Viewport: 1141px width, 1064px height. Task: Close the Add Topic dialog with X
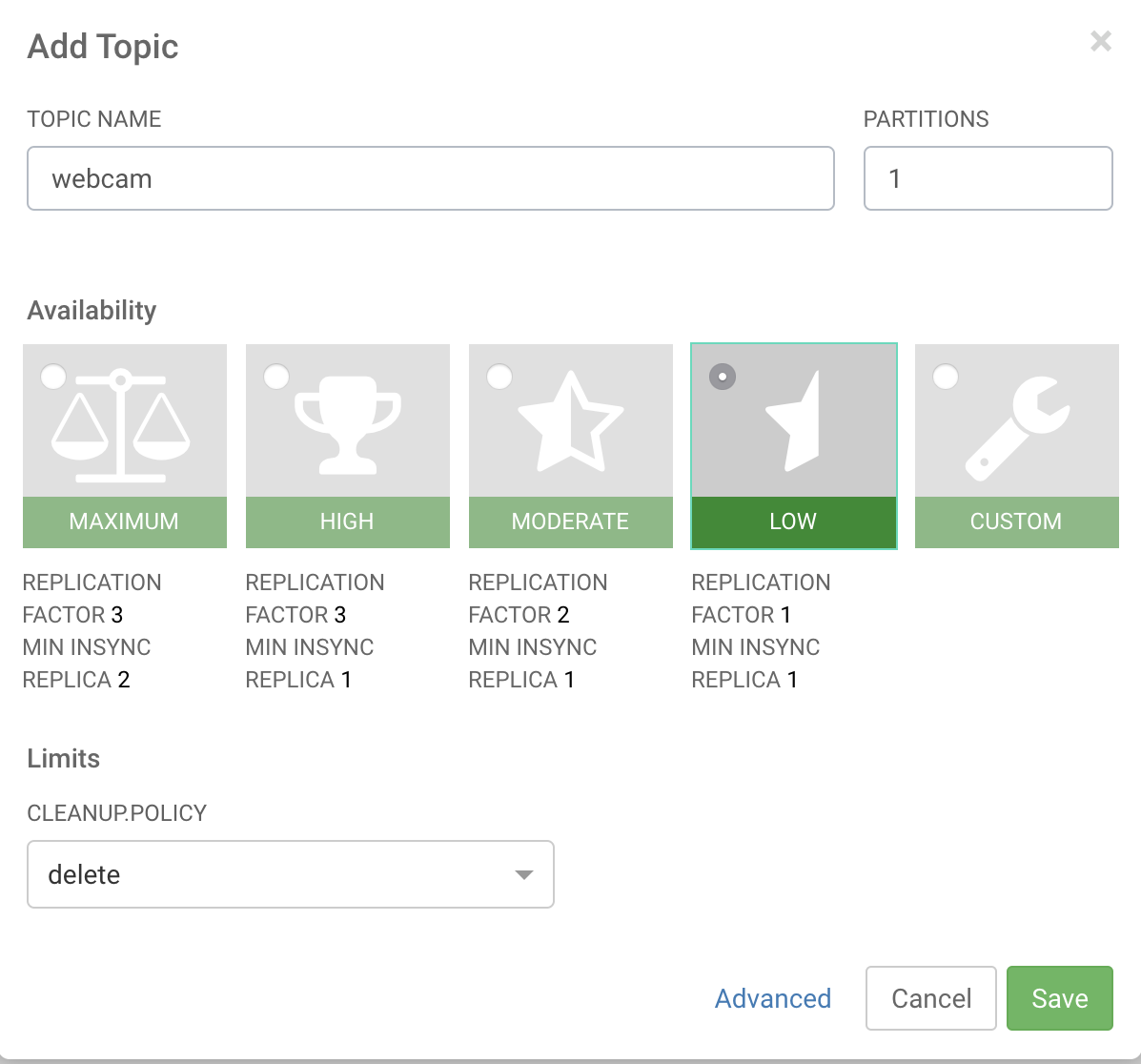pos(1101,42)
